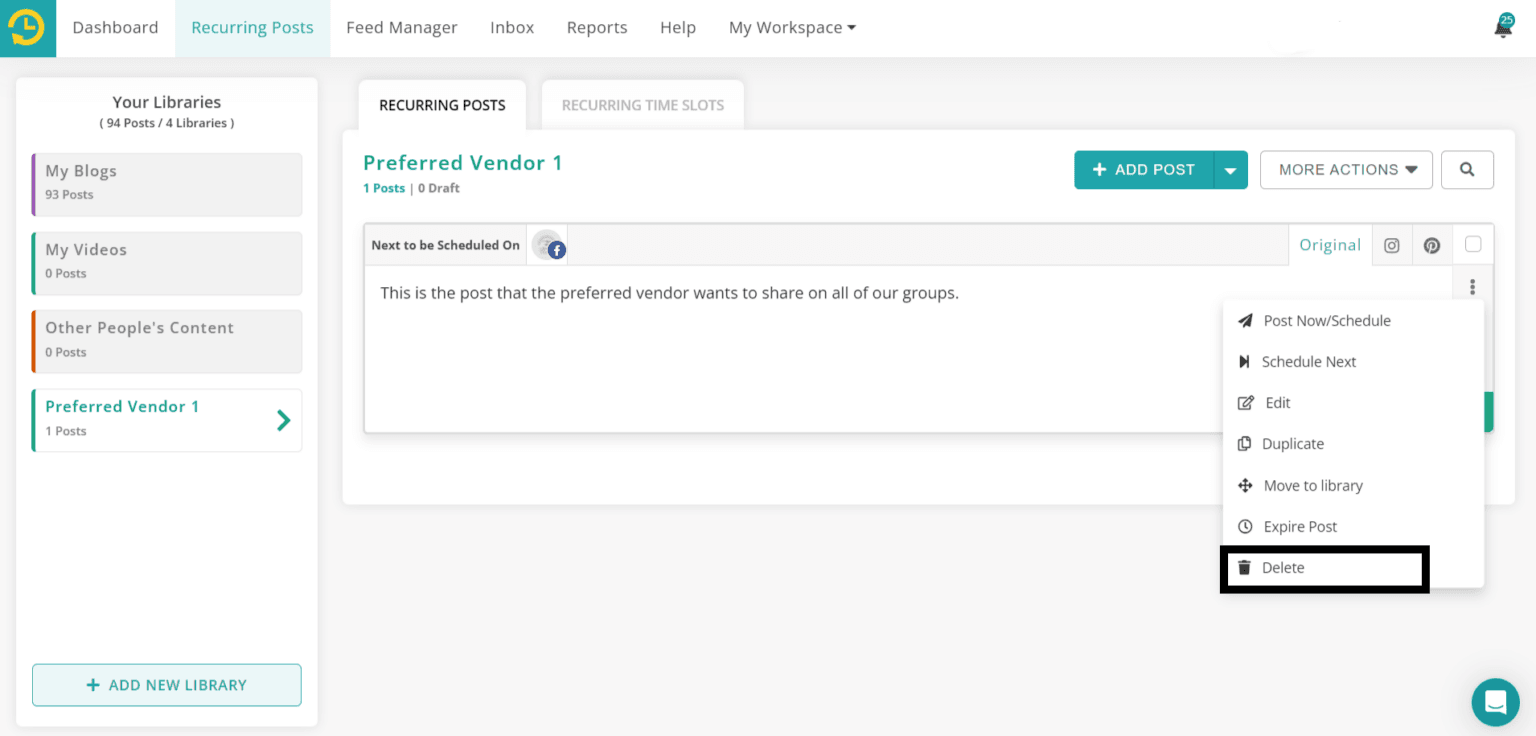
Task: Select Duplicate in the context menu
Action: (1292, 444)
